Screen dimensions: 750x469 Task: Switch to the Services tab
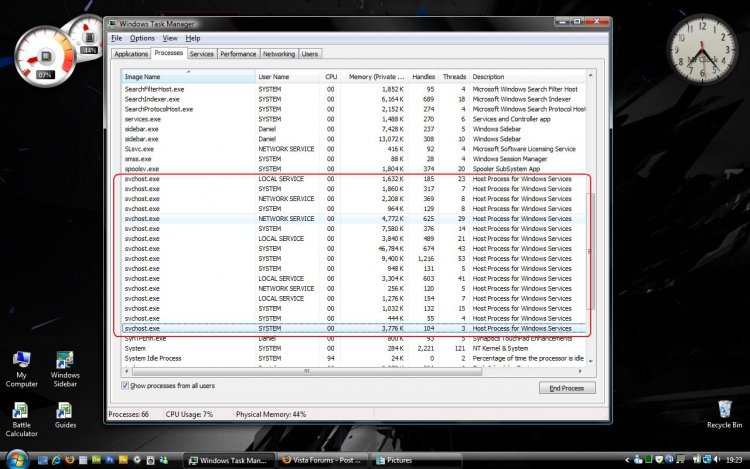click(201, 54)
